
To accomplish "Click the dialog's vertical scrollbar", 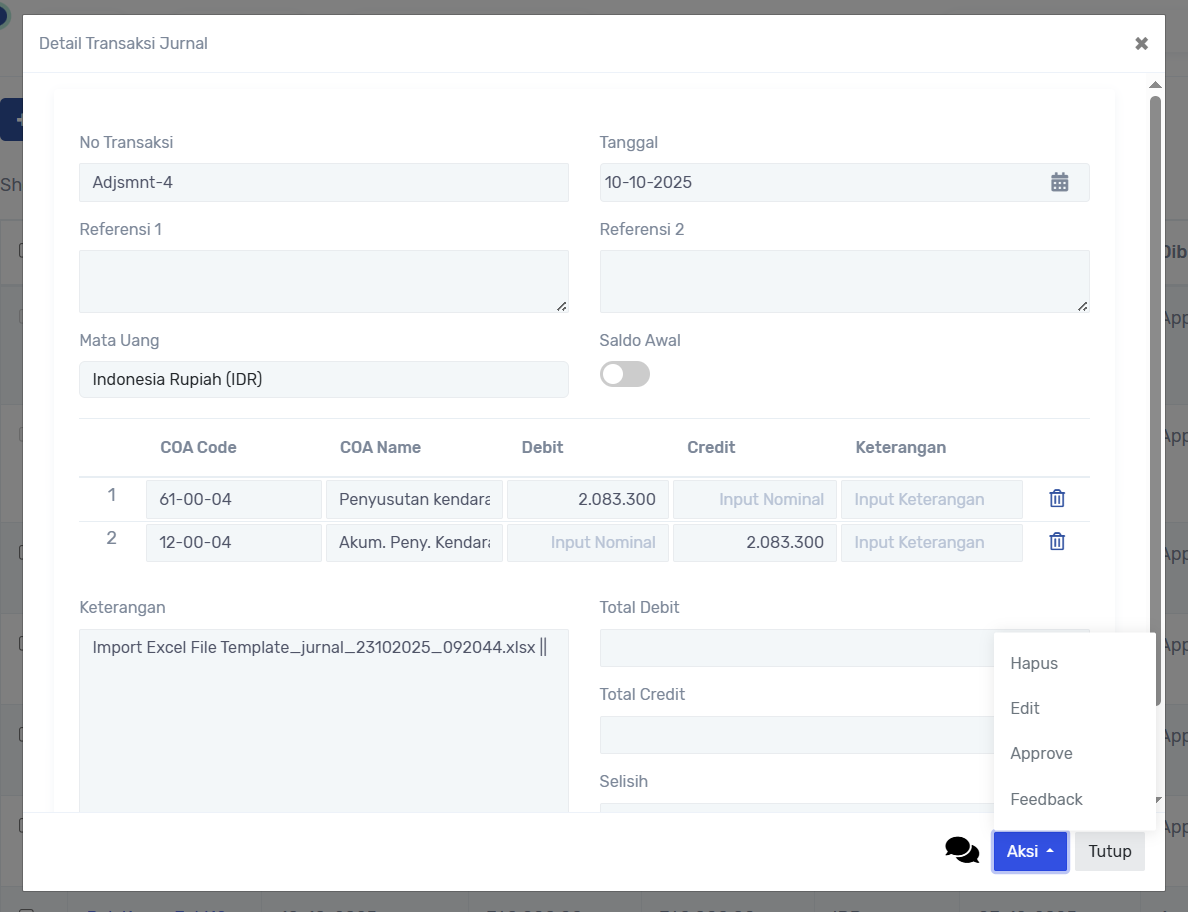I will tap(1155, 400).
